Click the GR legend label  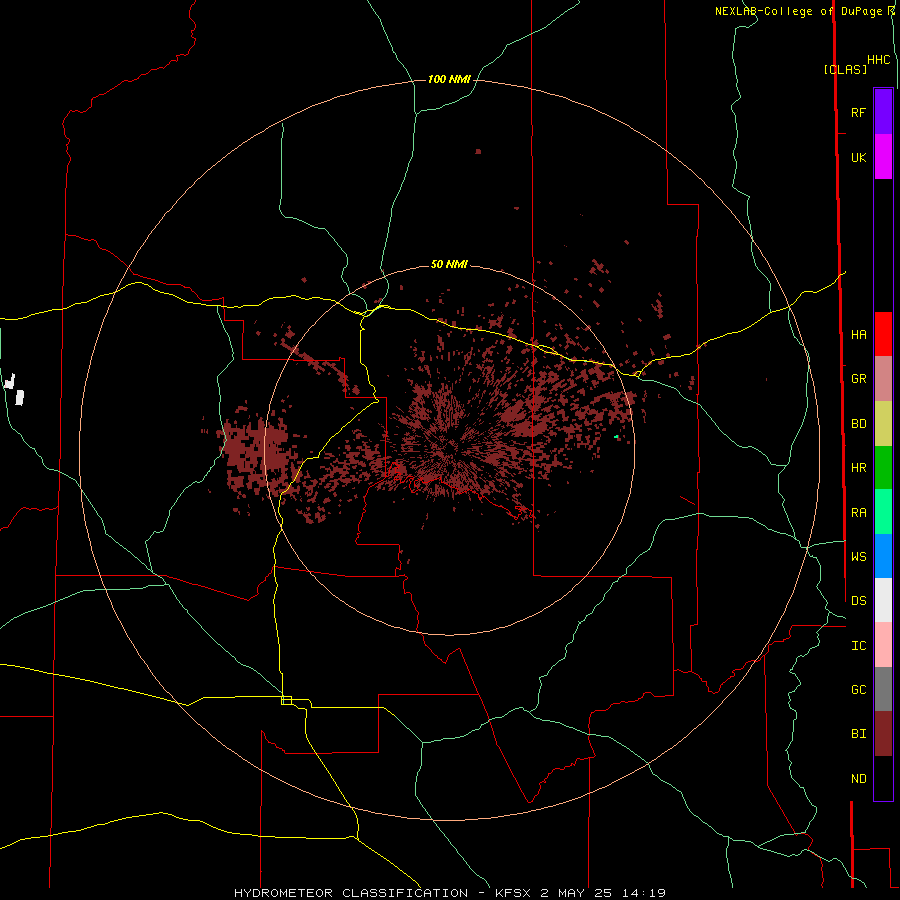tap(858, 379)
